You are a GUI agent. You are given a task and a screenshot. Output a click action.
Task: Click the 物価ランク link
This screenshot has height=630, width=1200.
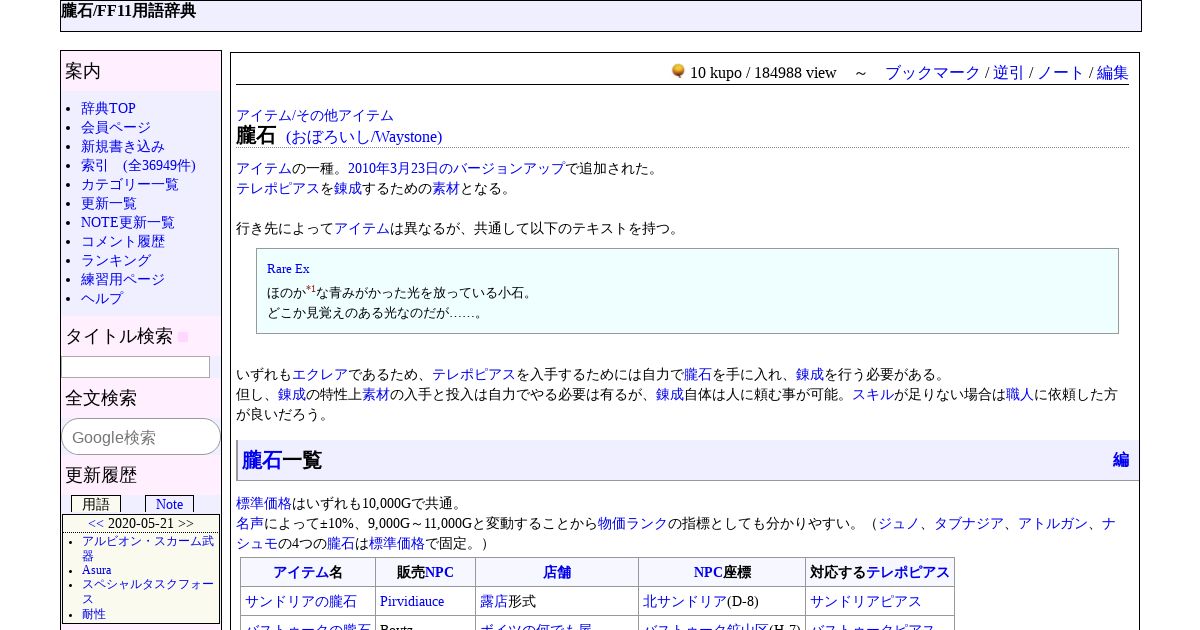tap(633, 524)
